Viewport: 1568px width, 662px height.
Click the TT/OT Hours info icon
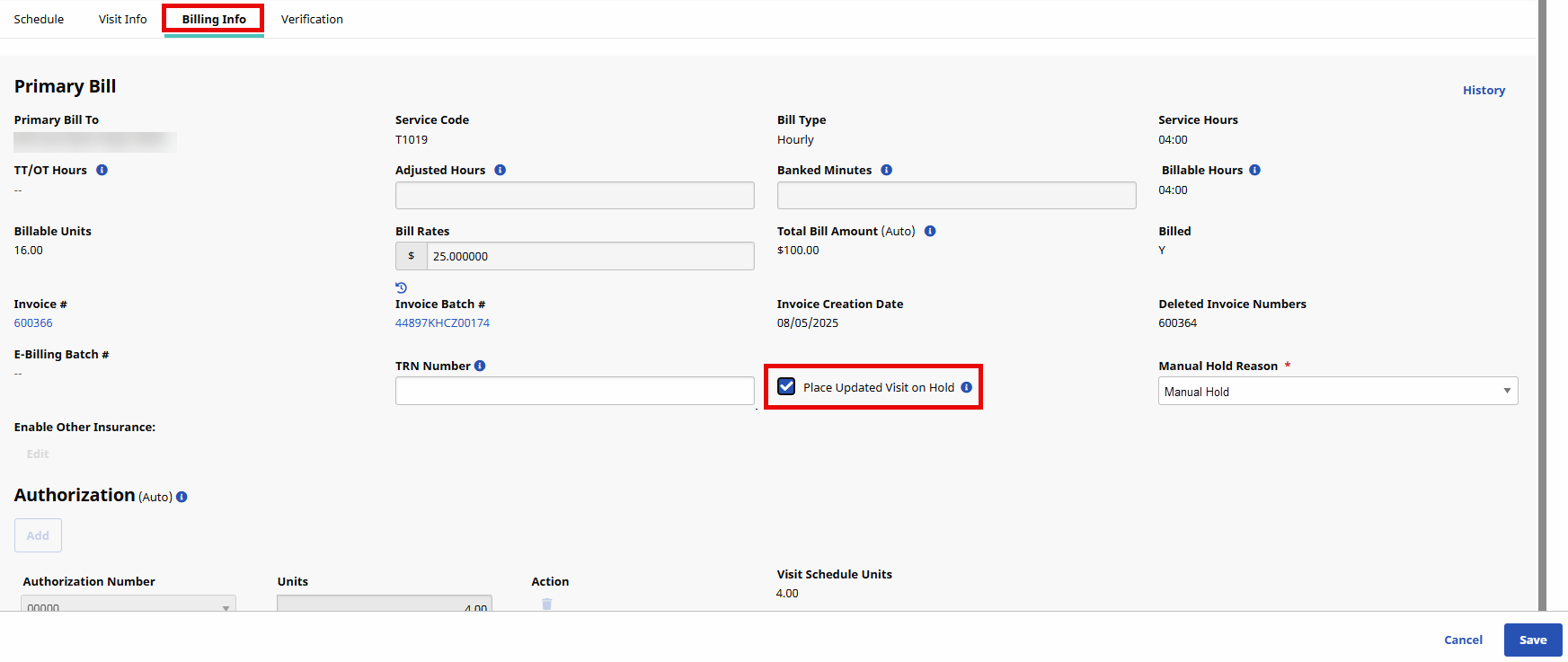click(x=102, y=170)
